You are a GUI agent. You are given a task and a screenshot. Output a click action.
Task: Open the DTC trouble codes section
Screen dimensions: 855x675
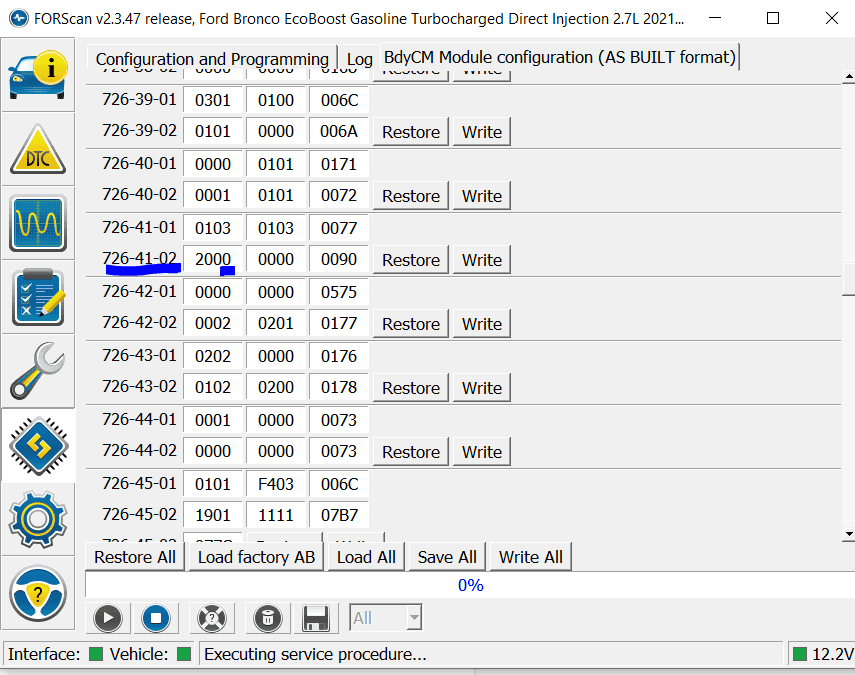click(38, 149)
